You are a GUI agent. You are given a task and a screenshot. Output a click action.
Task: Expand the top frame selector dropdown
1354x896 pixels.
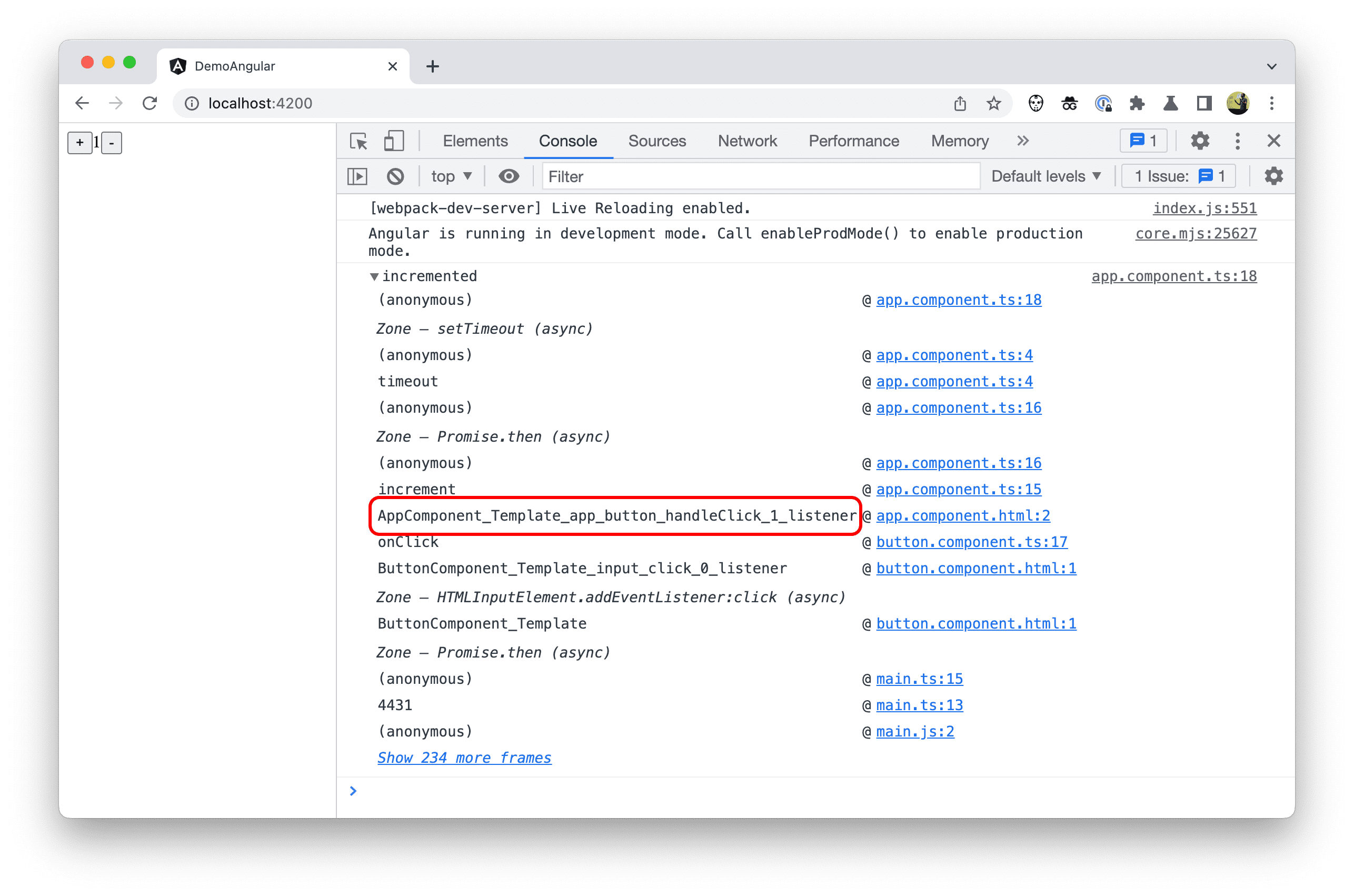click(449, 177)
